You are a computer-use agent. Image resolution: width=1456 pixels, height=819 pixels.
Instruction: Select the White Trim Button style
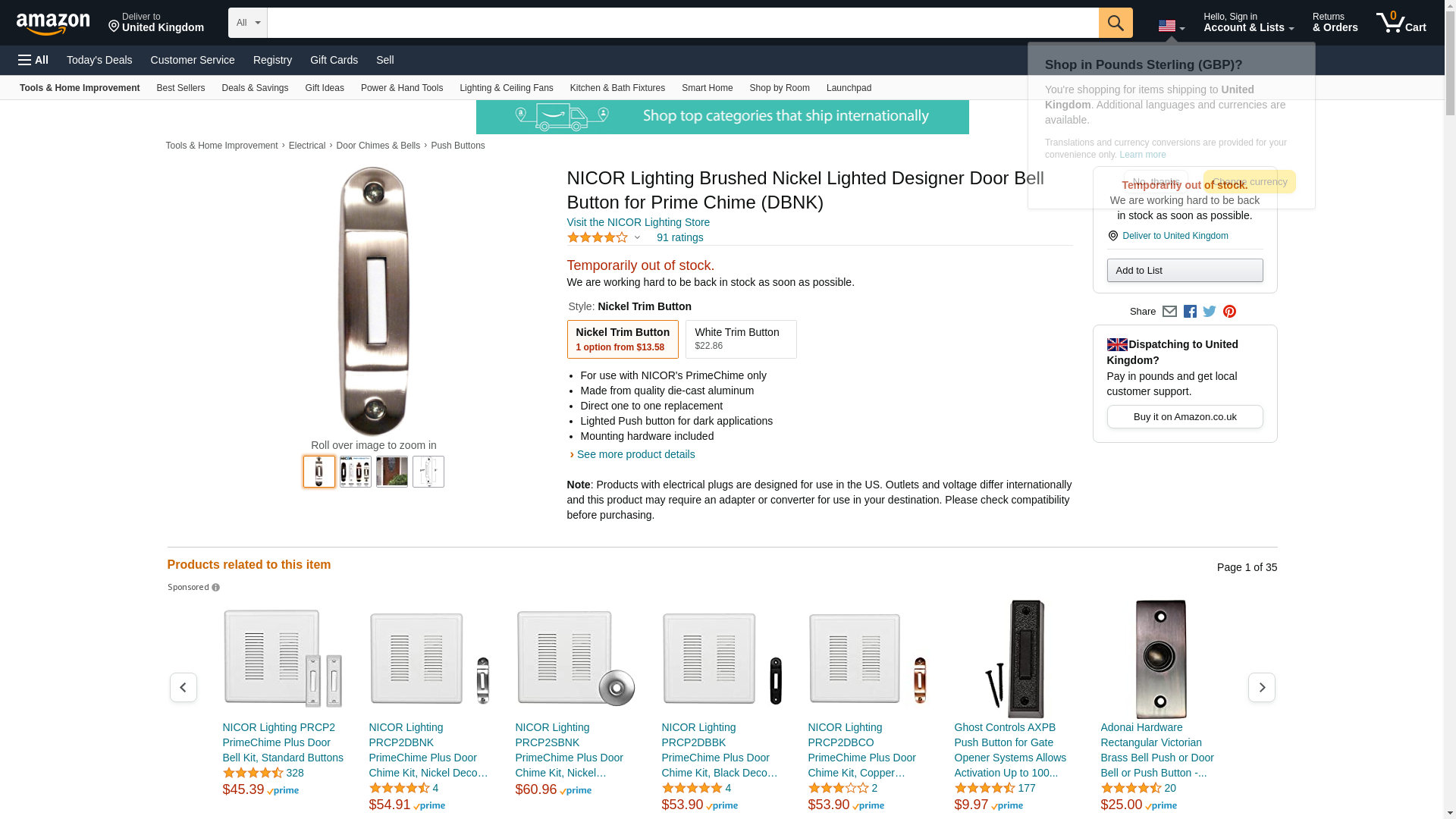(740, 339)
